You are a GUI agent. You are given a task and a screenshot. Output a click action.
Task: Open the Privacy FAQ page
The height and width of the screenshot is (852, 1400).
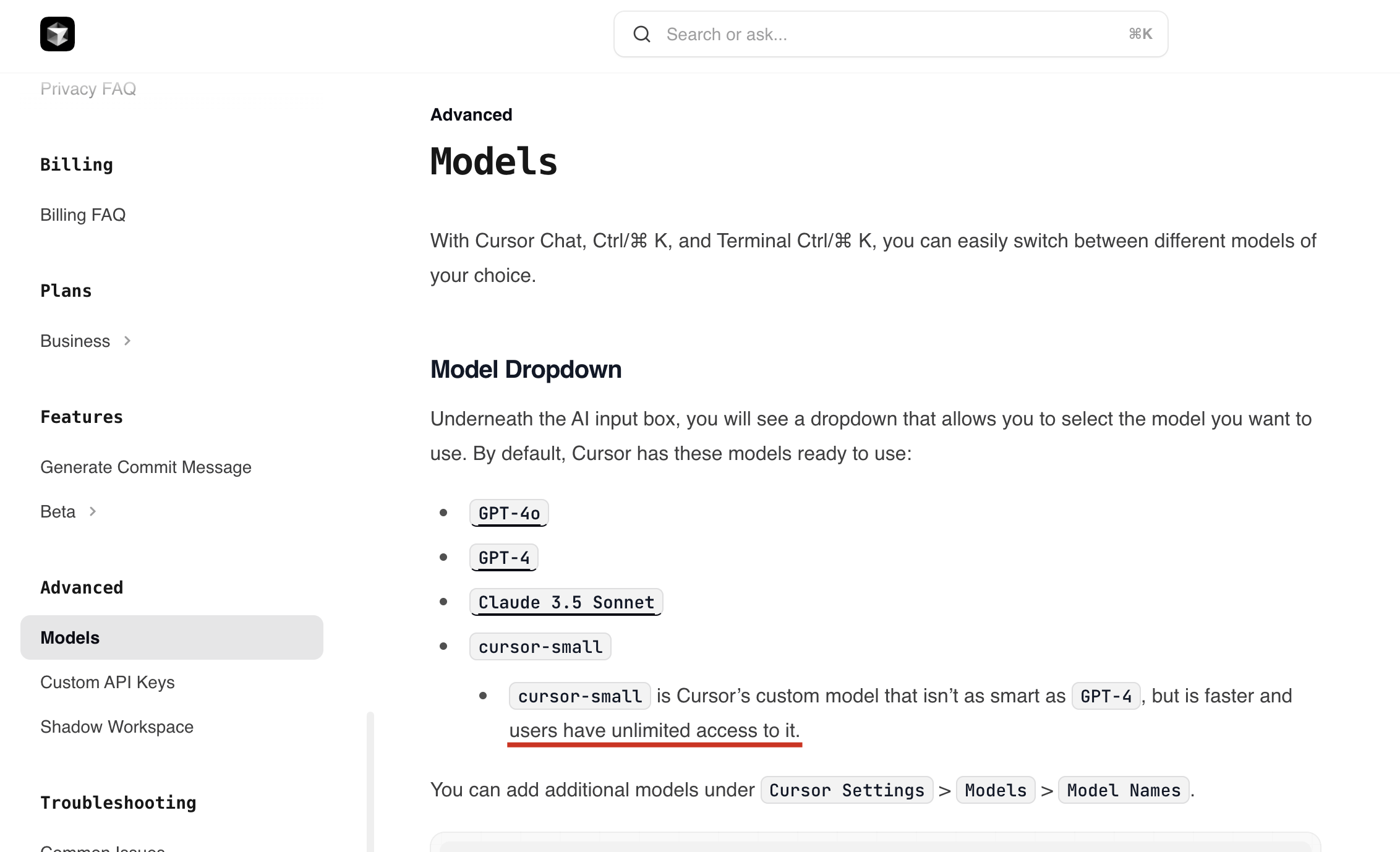(x=88, y=89)
